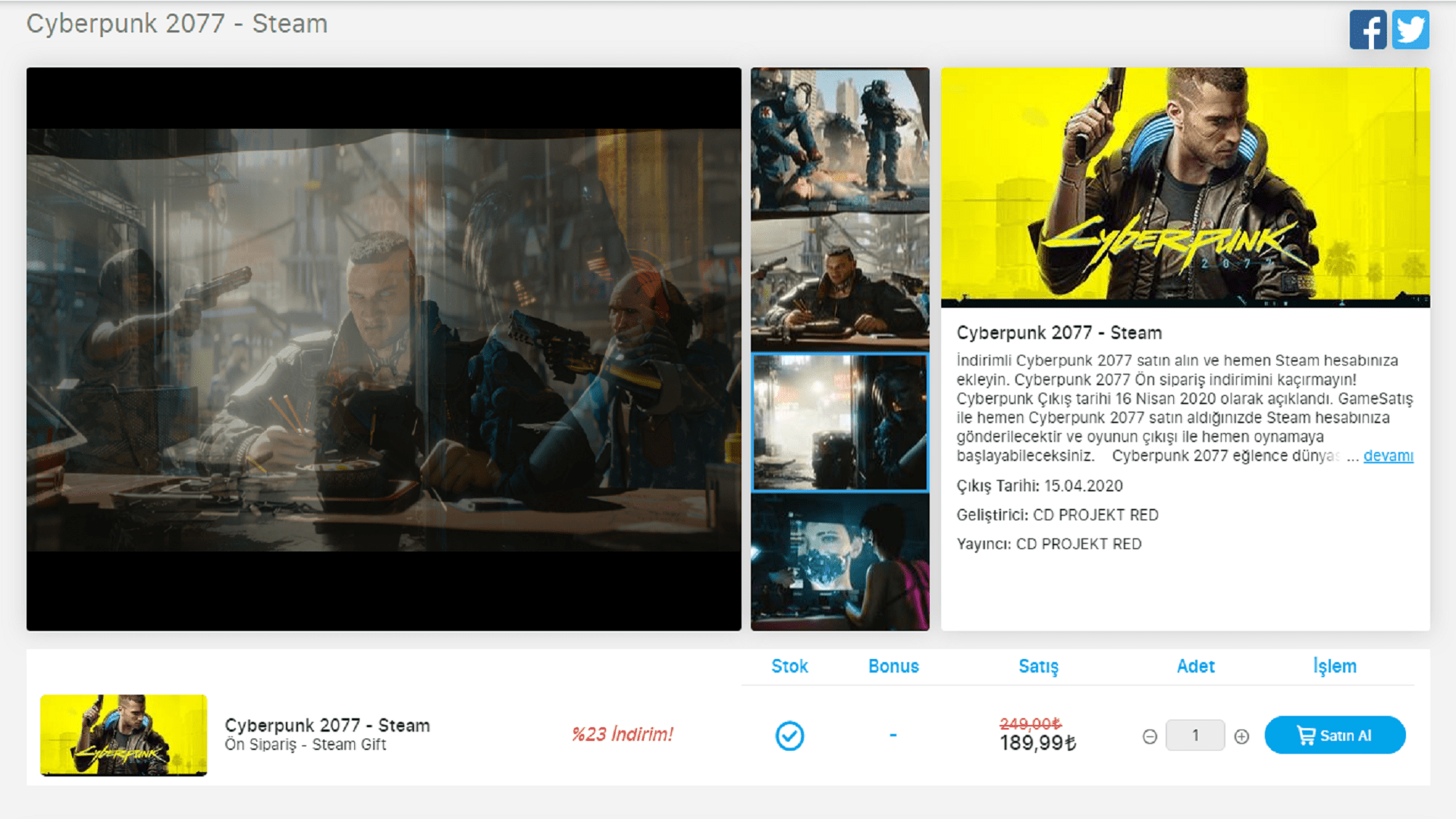Viewport: 1456px width, 819px height.
Task: Click the stock availability checkmark icon
Action: coord(789,735)
